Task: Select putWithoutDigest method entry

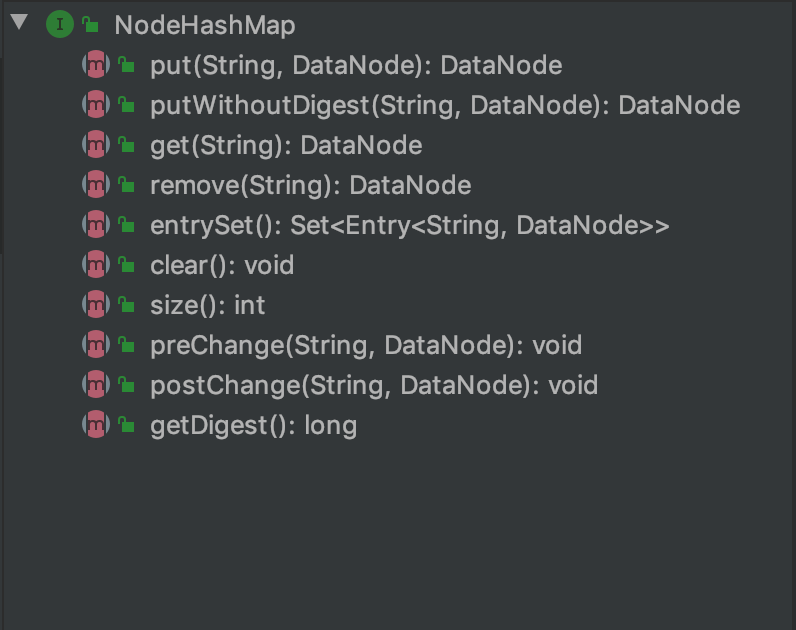Action: pyautogui.click(x=444, y=105)
